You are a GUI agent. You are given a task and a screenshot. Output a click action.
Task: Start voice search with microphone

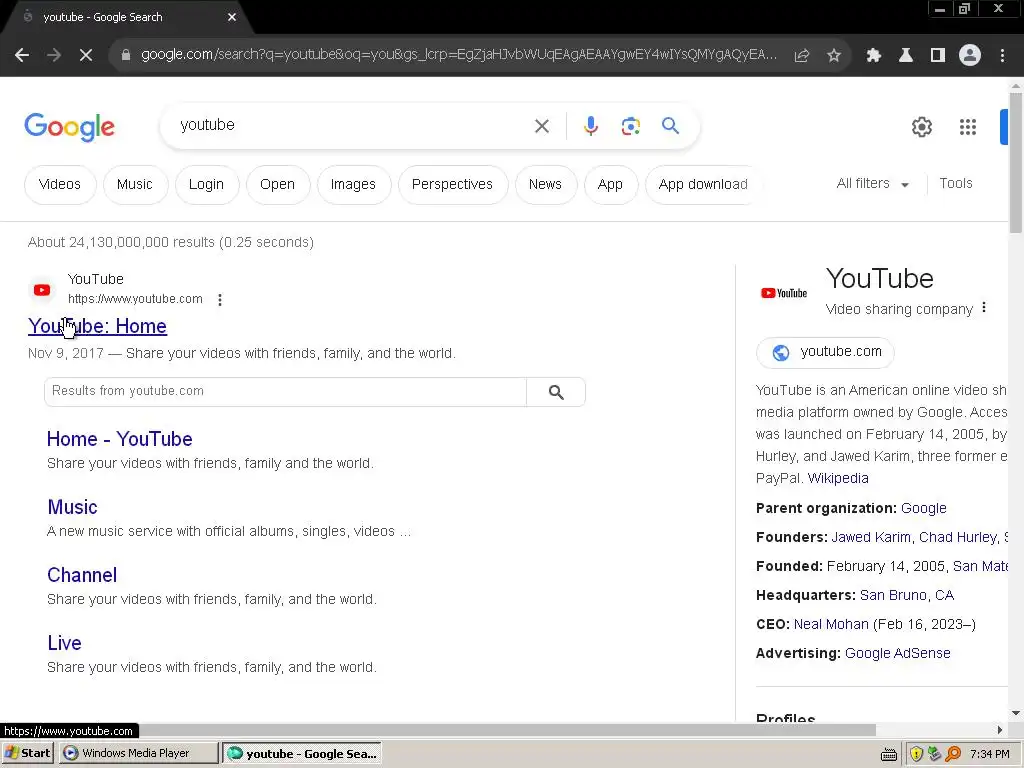(591, 125)
